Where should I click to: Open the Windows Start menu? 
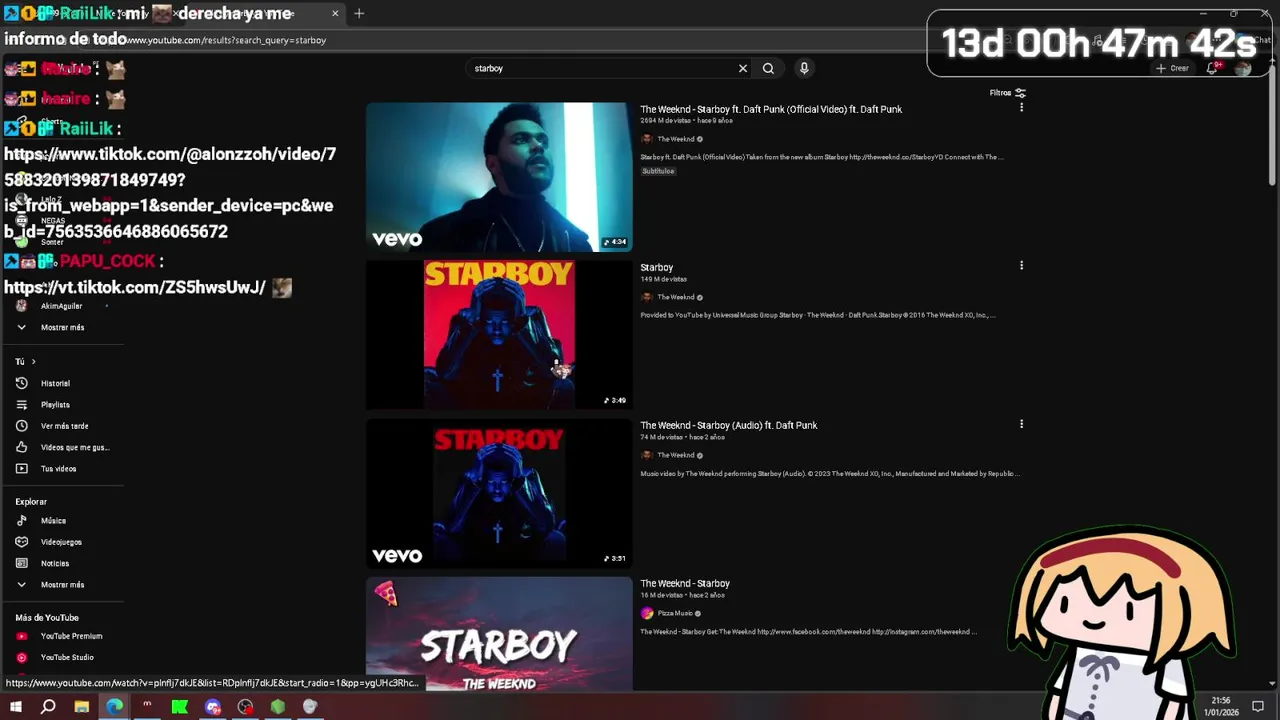[x=15, y=707]
